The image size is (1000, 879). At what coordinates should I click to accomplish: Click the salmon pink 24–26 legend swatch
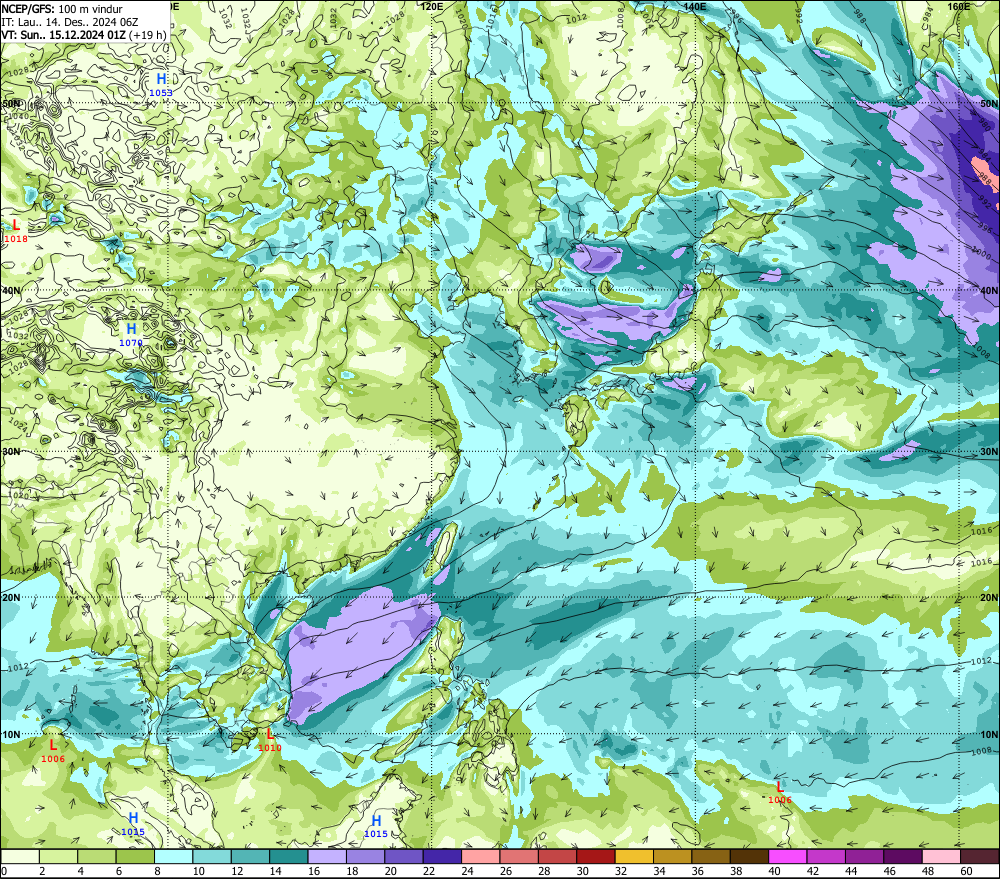(481, 856)
